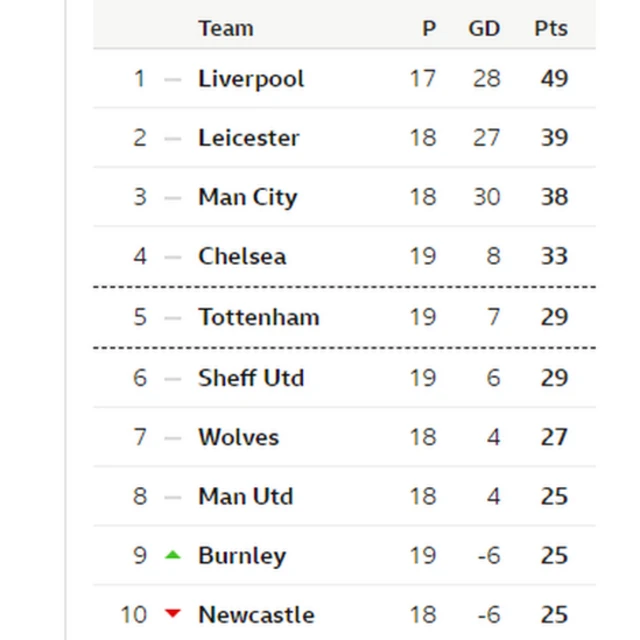Click the green up arrow beside Burnley

(x=173, y=555)
